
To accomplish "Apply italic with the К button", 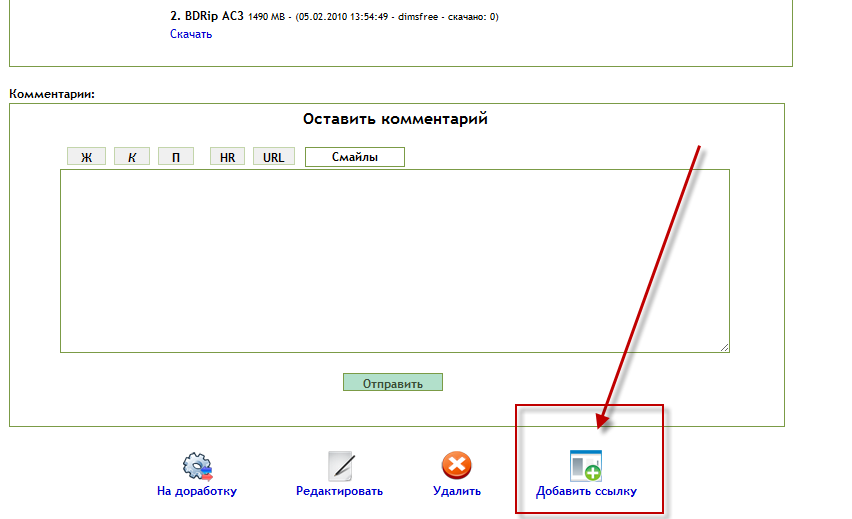I will coord(132,157).
